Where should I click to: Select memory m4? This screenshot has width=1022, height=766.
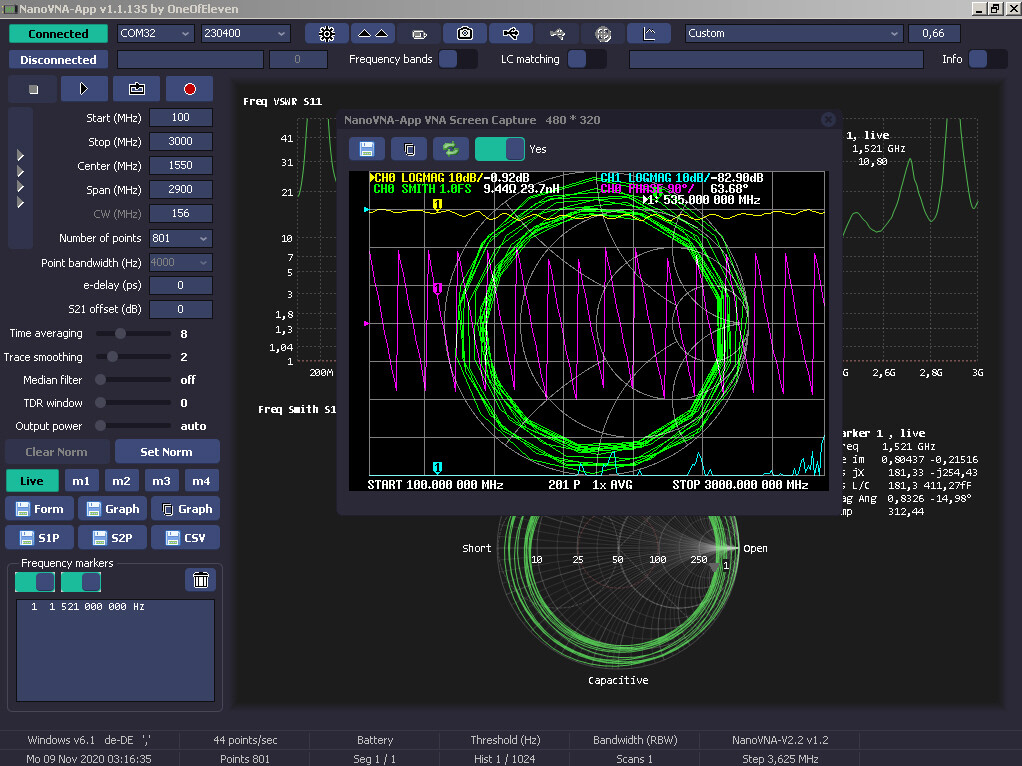[201, 481]
